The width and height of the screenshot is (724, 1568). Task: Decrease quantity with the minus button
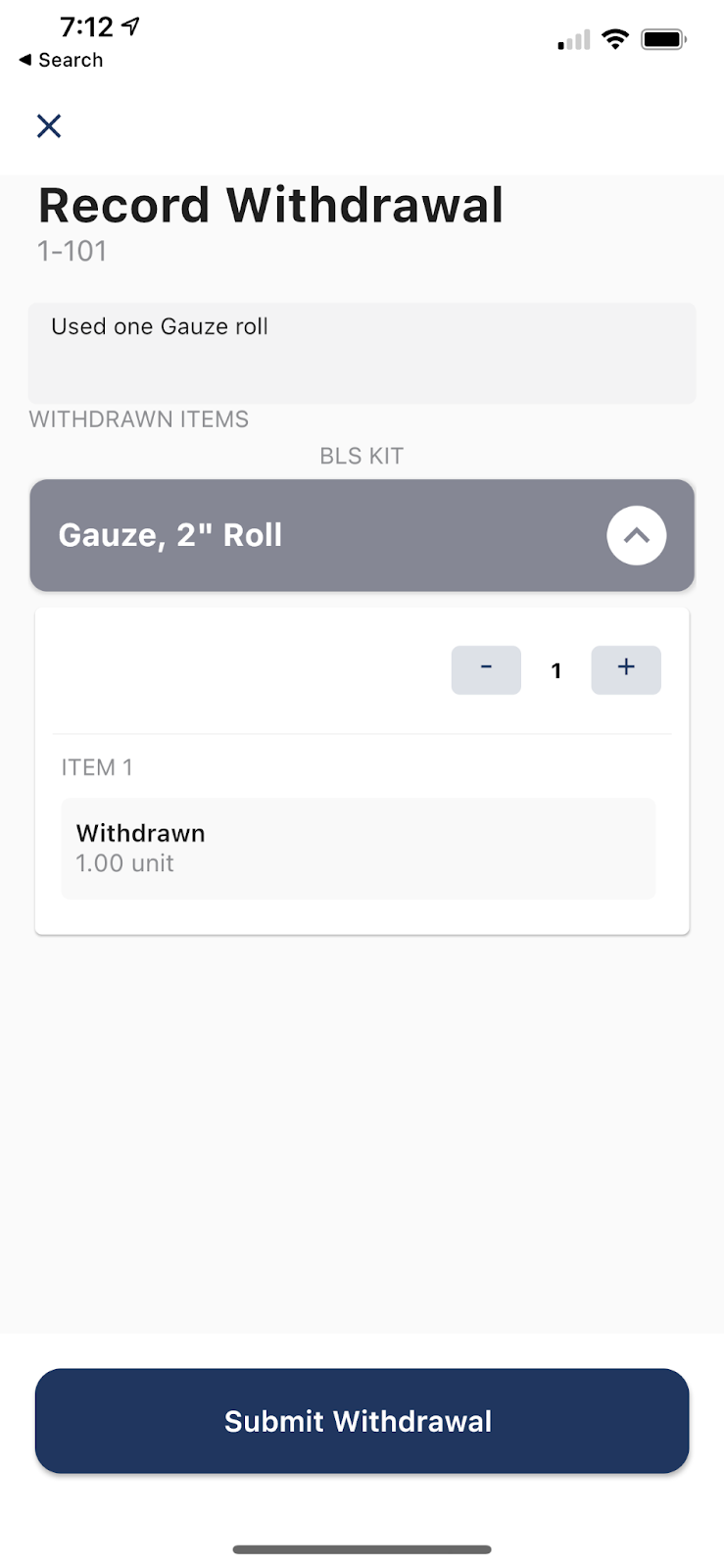[x=486, y=670]
